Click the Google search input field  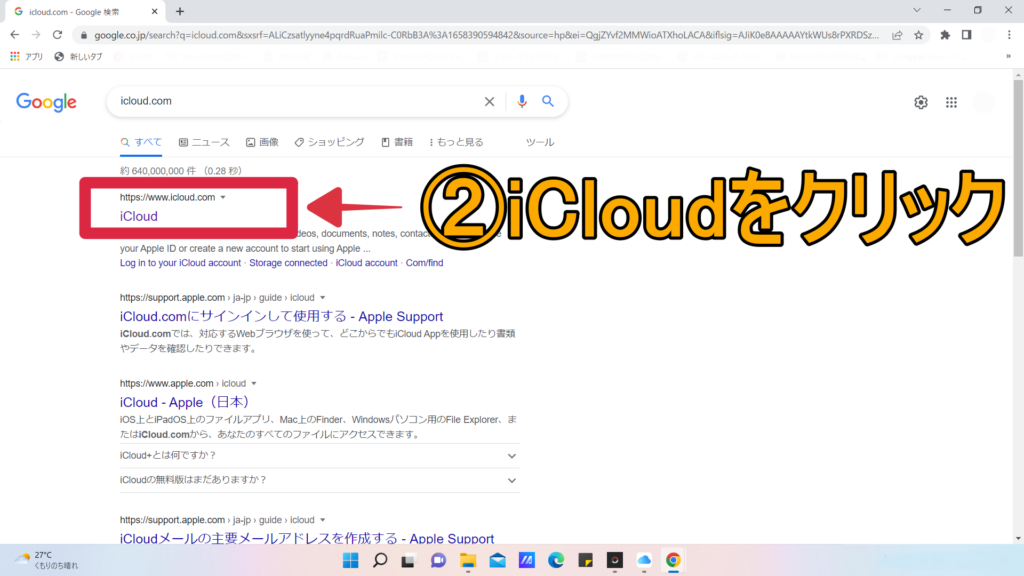coord(297,101)
